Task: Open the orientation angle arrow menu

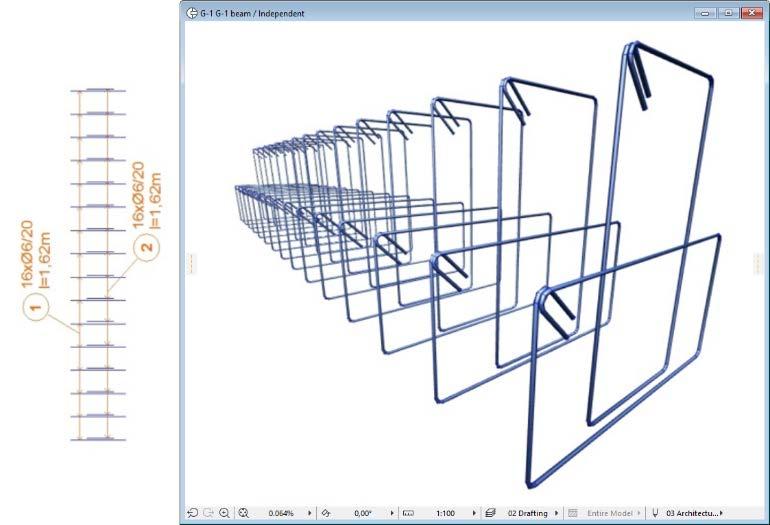Action: pos(392,513)
